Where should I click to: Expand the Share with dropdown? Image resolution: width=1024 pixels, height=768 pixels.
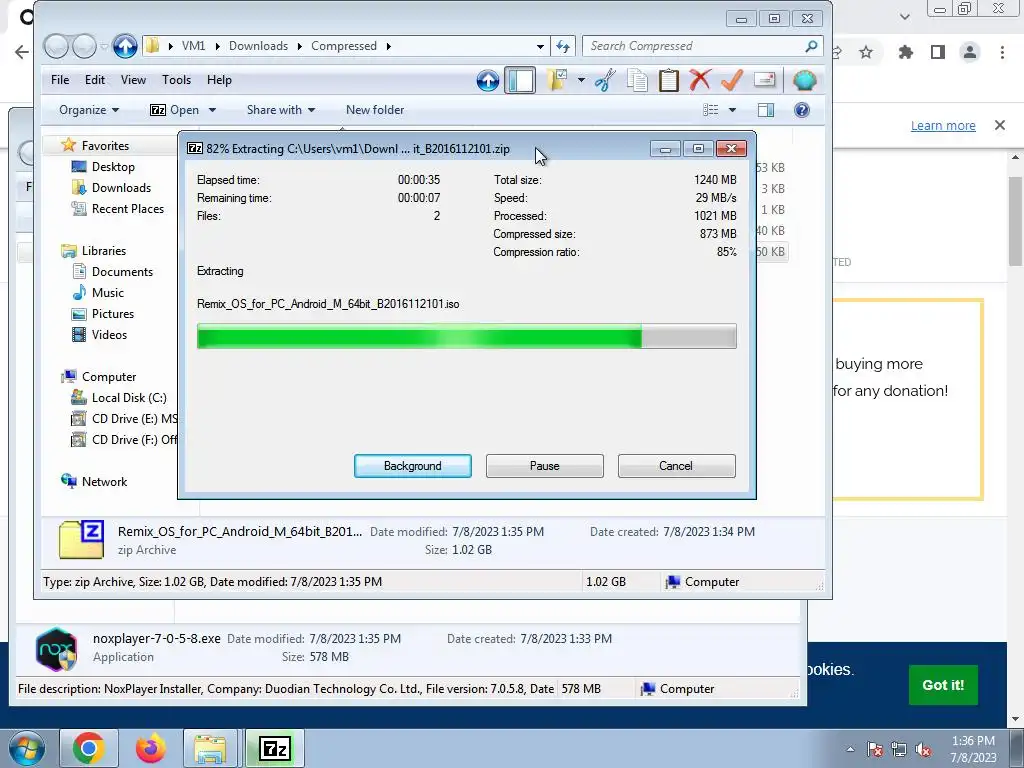coord(281,110)
